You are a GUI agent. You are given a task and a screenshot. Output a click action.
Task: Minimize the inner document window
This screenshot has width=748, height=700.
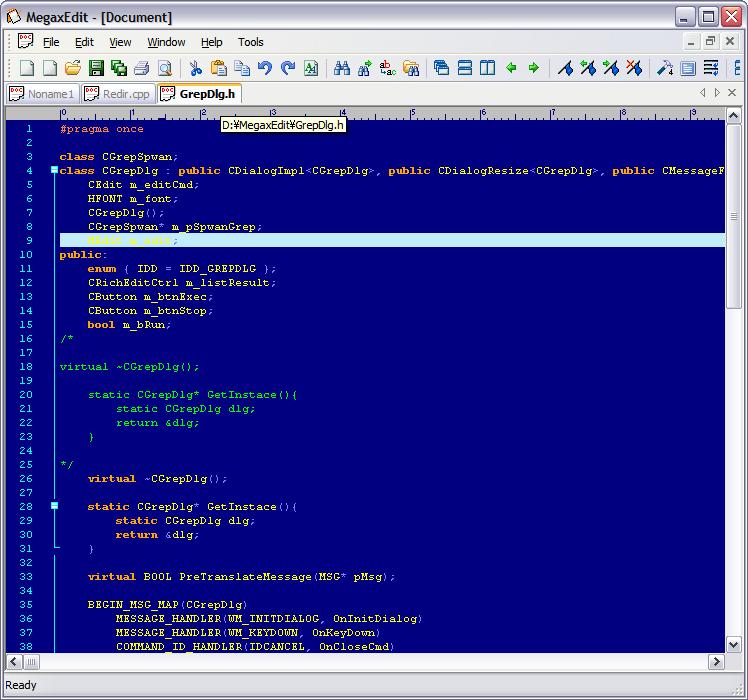click(691, 42)
